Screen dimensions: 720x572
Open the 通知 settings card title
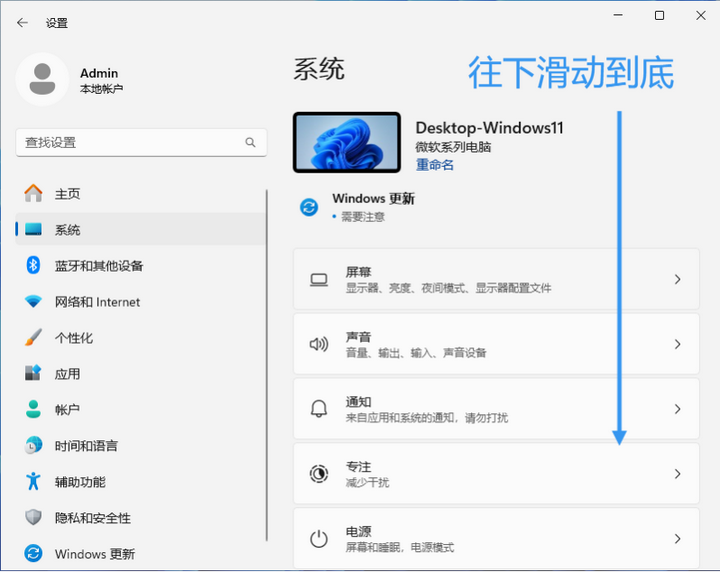(358, 402)
